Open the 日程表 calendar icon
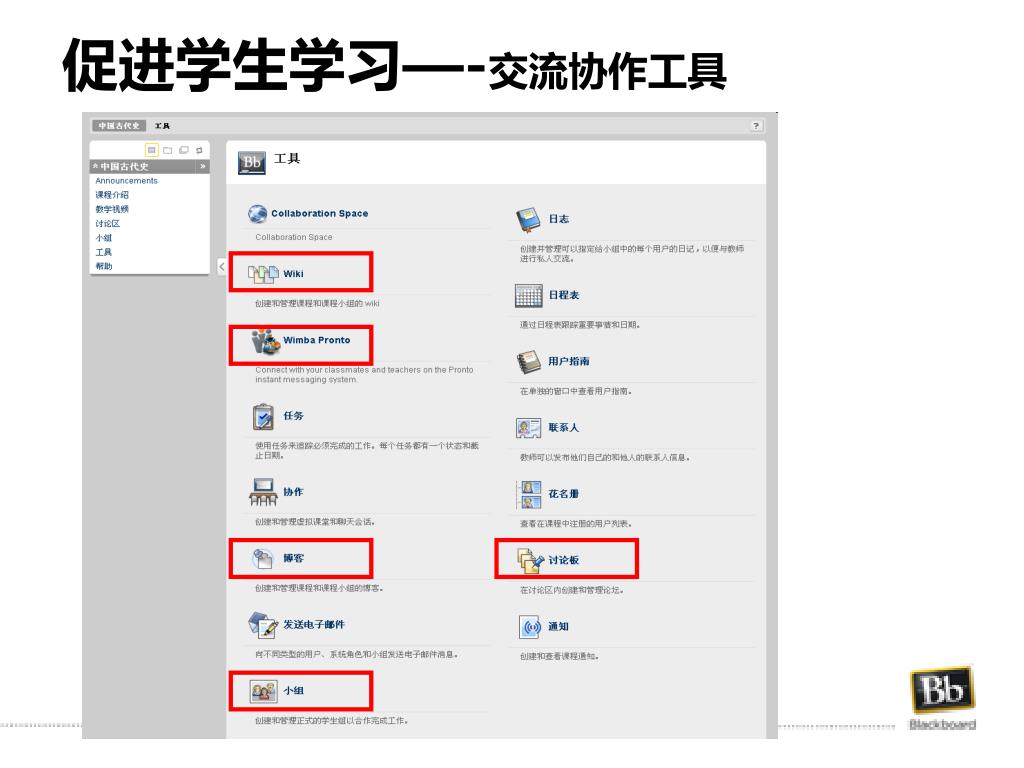The width and height of the screenshot is (1024, 768). click(528, 296)
